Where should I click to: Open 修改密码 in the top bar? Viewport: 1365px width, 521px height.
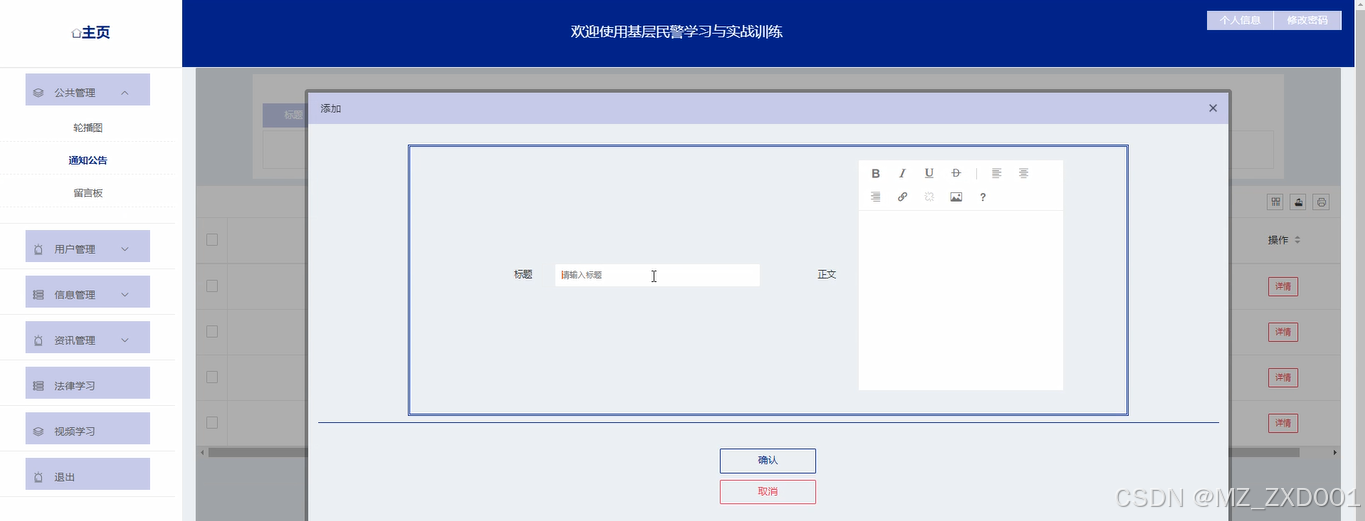tap(1308, 20)
